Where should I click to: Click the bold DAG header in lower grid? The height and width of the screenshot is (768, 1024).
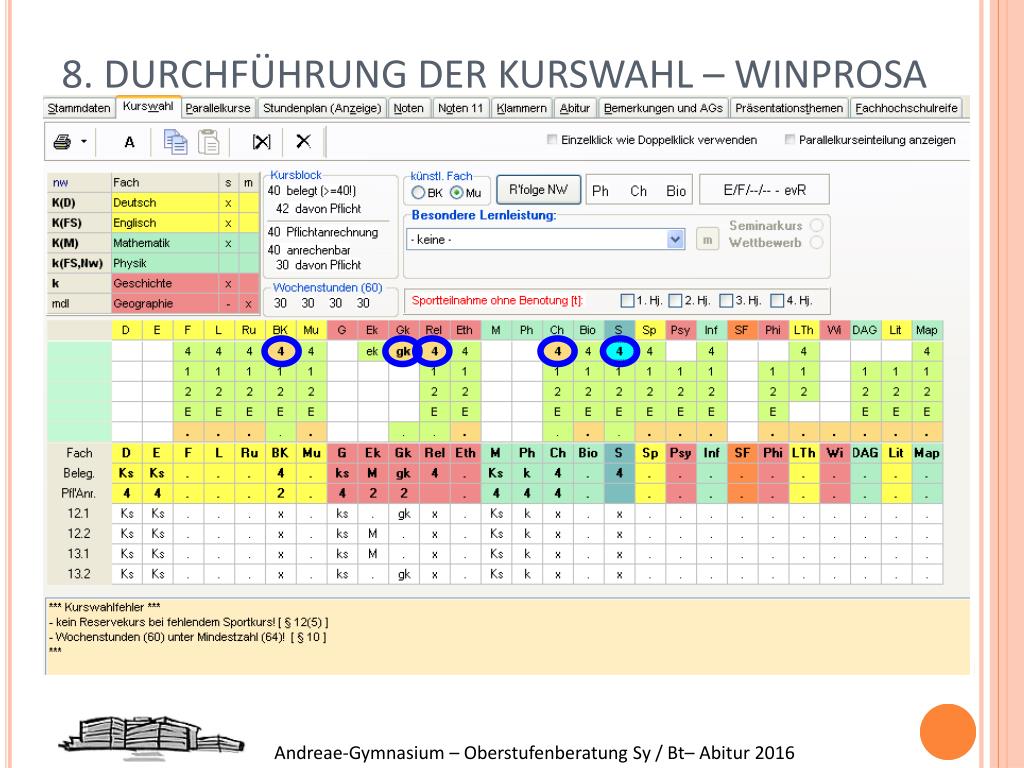click(x=865, y=453)
